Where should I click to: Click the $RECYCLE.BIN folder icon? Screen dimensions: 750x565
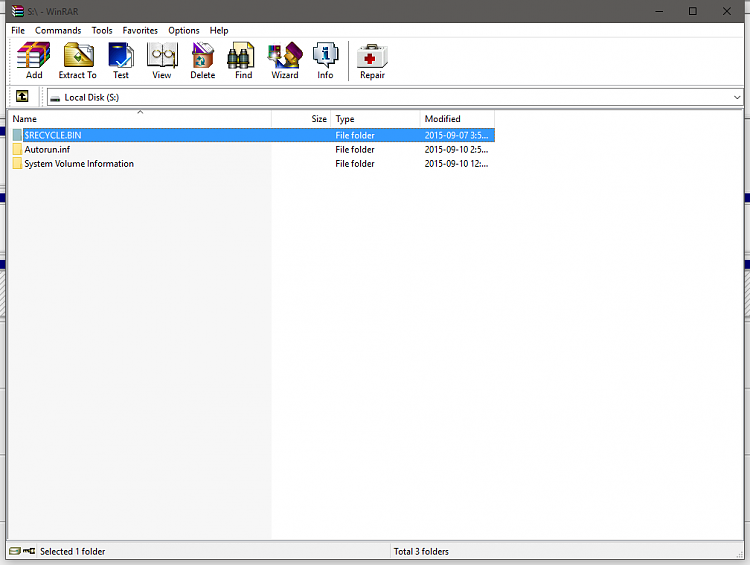tap(17, 135)
